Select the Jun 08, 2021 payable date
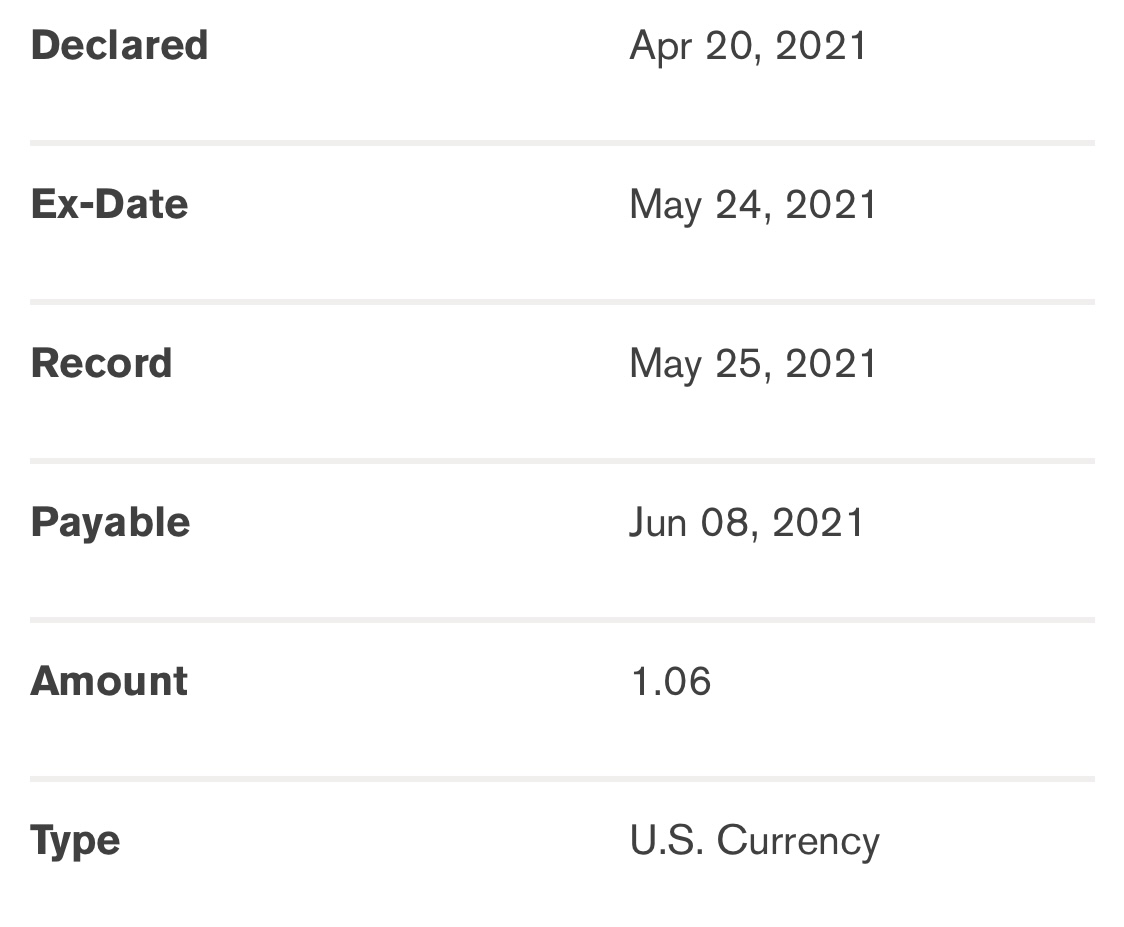This screenshot has width=1124, height=927. [x=747, y=522]
